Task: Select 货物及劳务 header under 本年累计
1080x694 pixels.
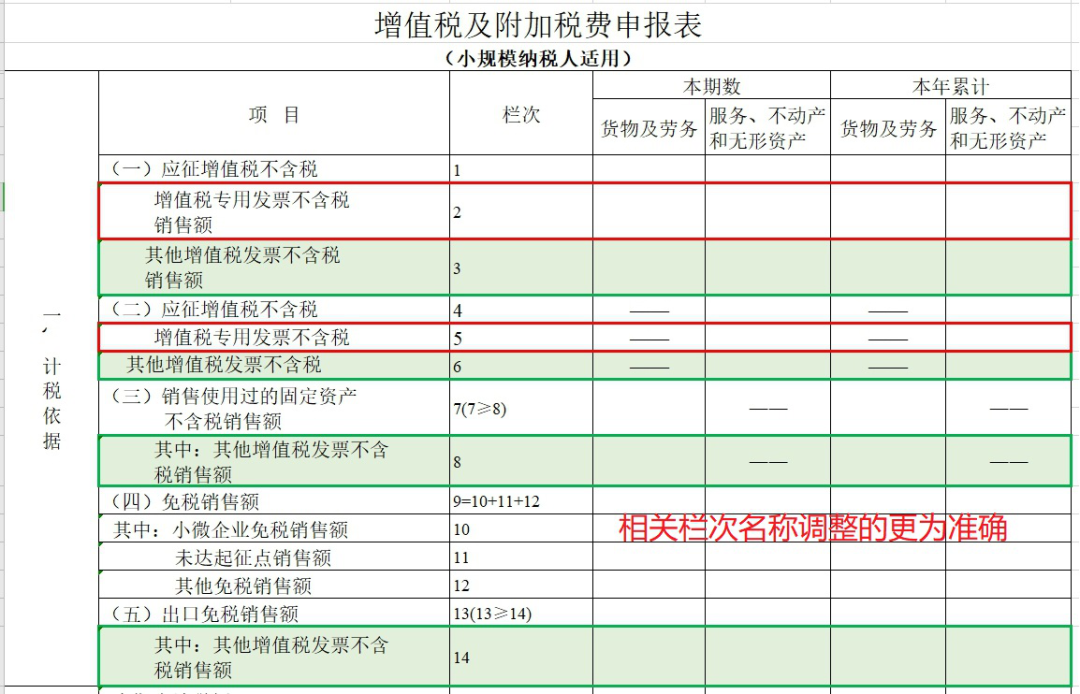Action: [x=889, y=127]
